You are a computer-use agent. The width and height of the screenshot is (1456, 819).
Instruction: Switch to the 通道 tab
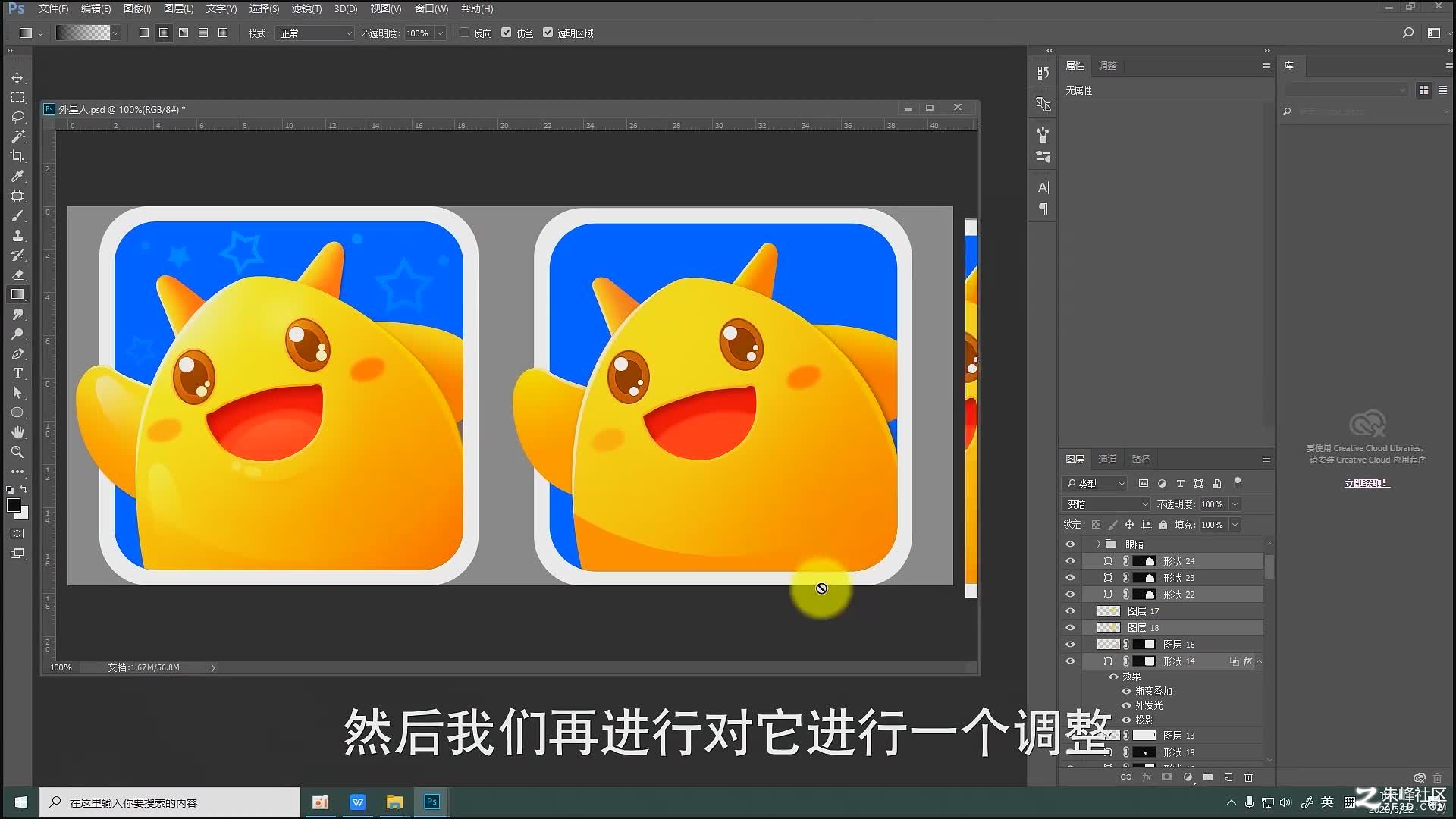point(1107,459)
